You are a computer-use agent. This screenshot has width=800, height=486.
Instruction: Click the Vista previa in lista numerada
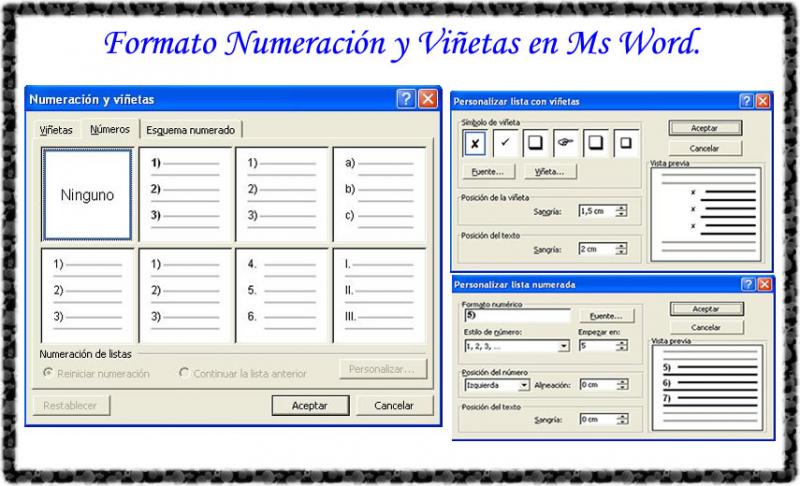tap(708, 388)
